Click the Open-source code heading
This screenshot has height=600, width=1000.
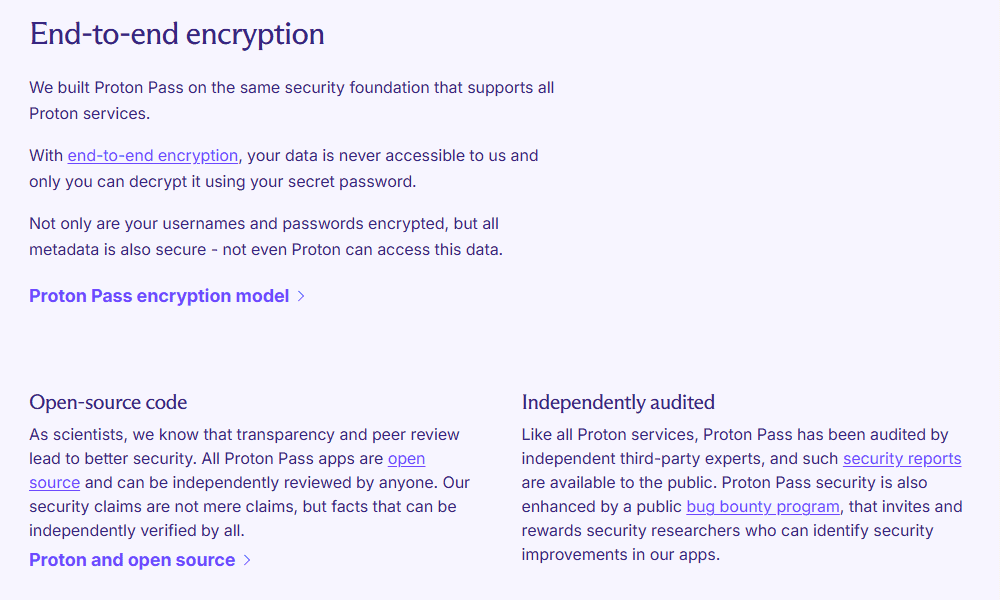pyautogui.click(x=108, y=403)
